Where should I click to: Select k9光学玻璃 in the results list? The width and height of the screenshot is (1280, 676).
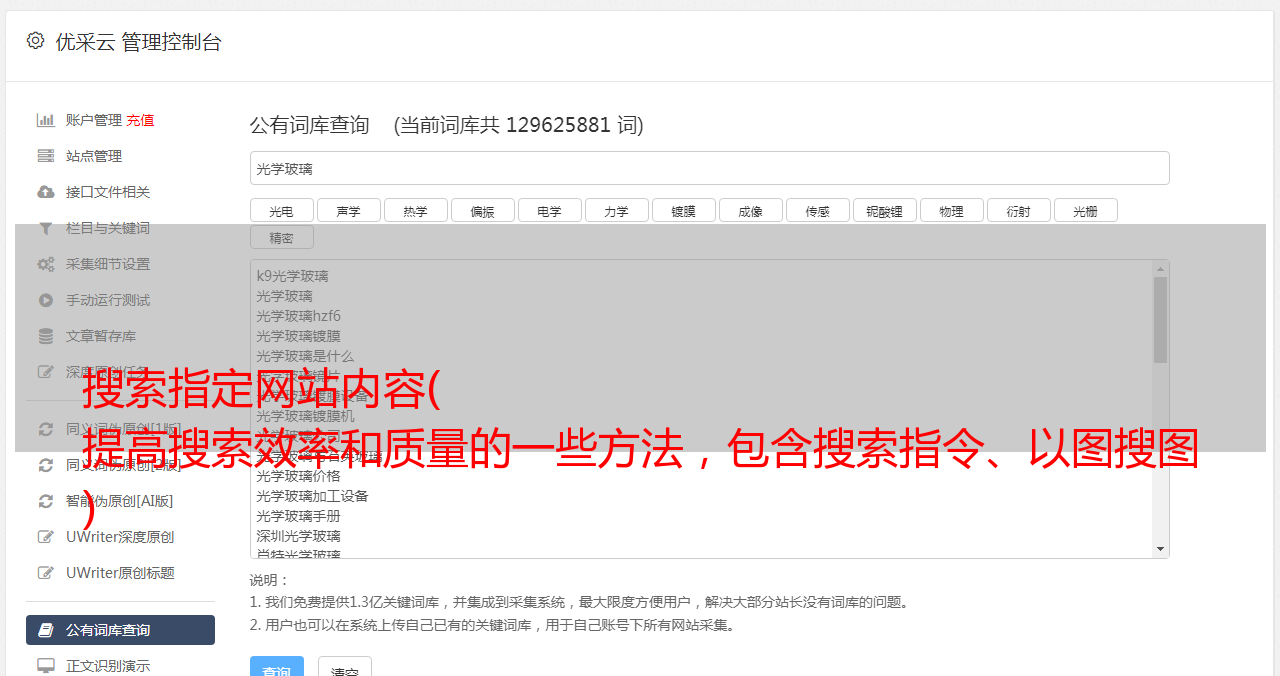[292, 276]
